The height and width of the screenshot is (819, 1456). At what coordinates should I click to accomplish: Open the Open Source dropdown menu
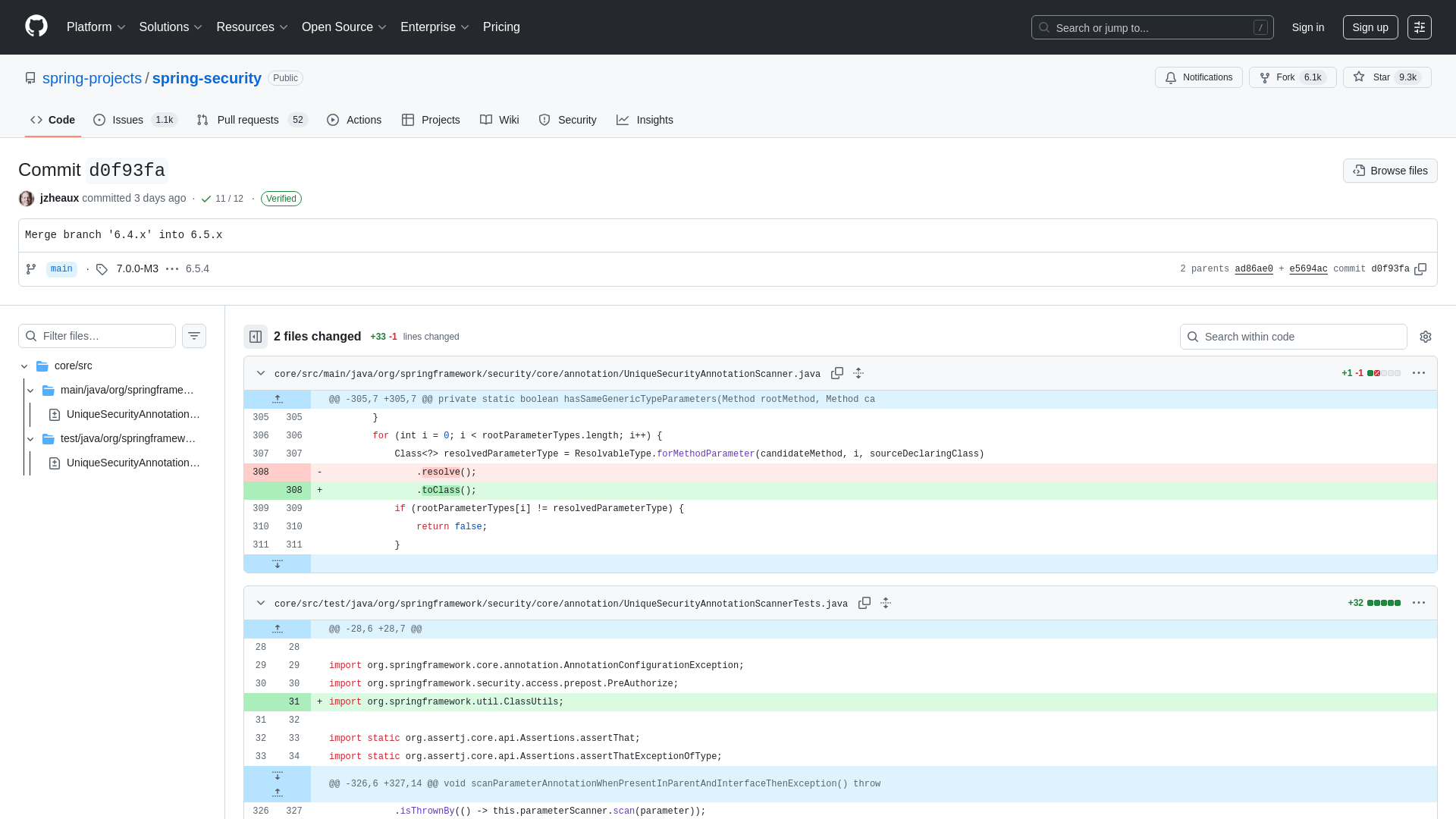344,27
